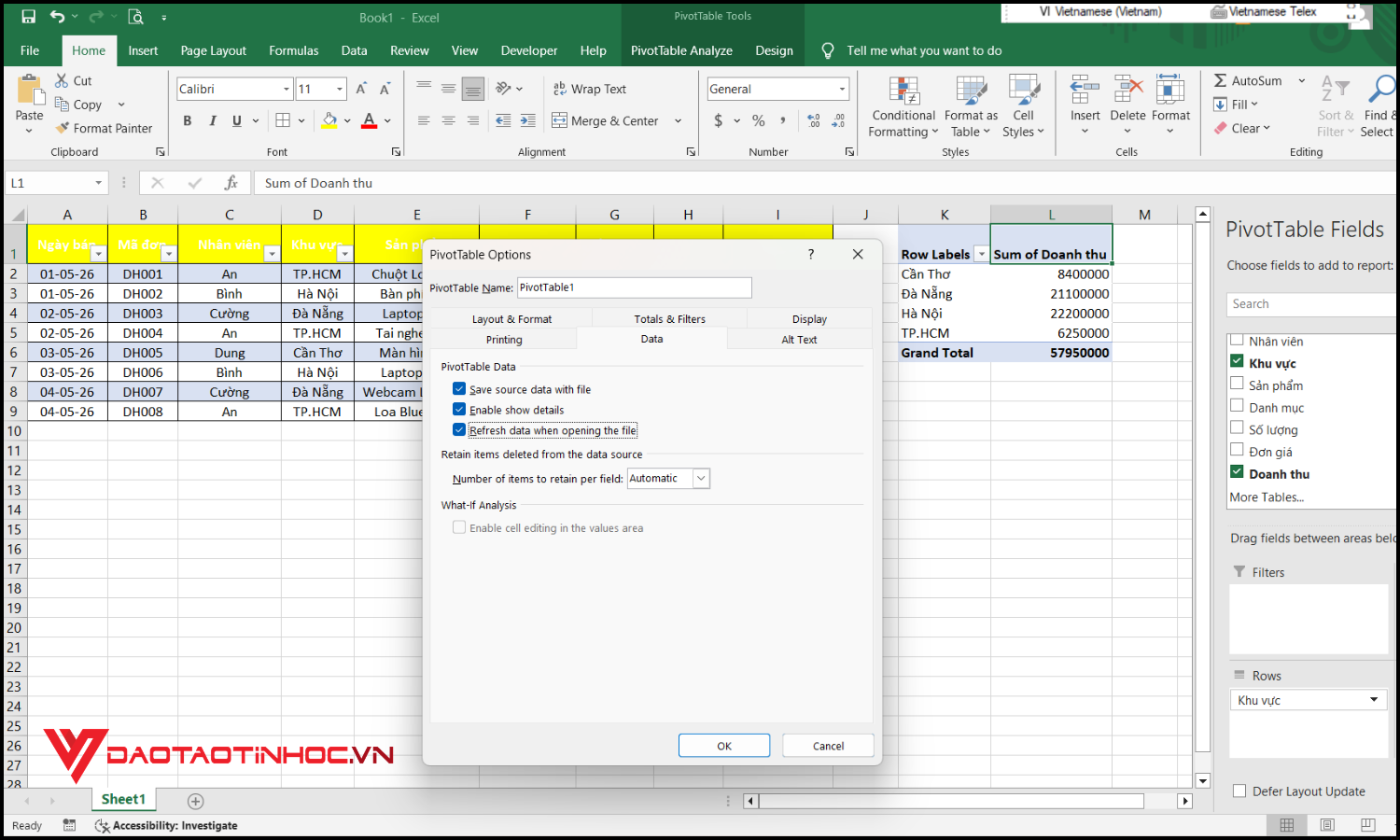Screen dimensions: 1400x840
Task: Click Tell me what you want to do
Action: pyautogui.click(x=924, y=50)
